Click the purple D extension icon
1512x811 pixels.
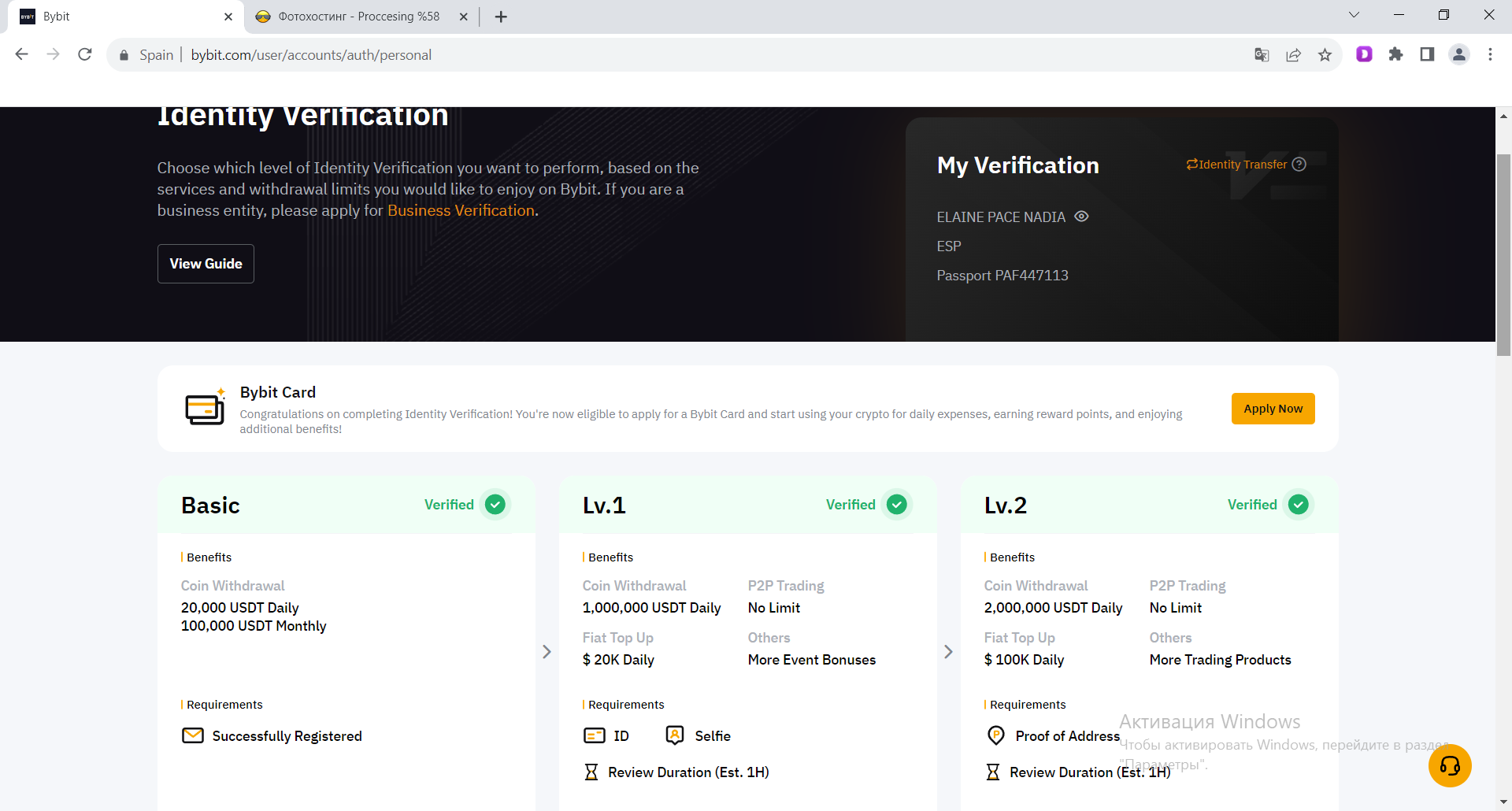click(x=1364, y=54)
